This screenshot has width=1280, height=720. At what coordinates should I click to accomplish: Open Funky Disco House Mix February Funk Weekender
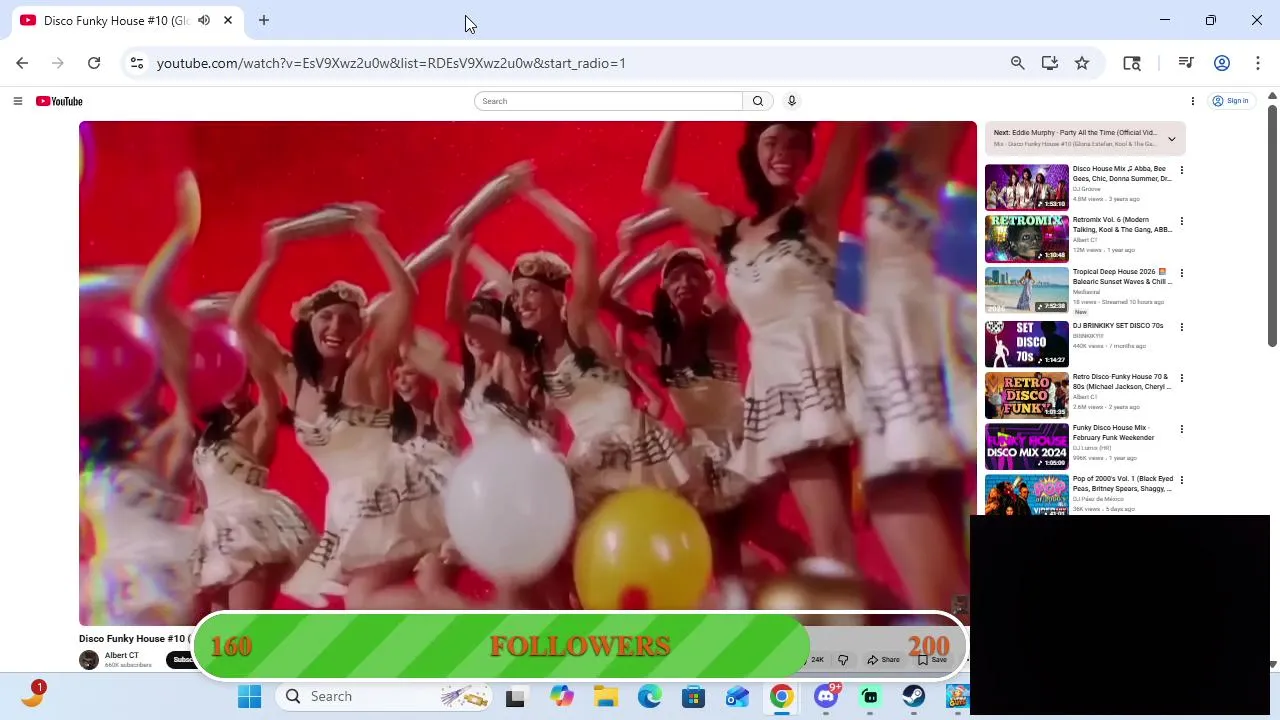pyautogui.click(x=1027, y=446)
